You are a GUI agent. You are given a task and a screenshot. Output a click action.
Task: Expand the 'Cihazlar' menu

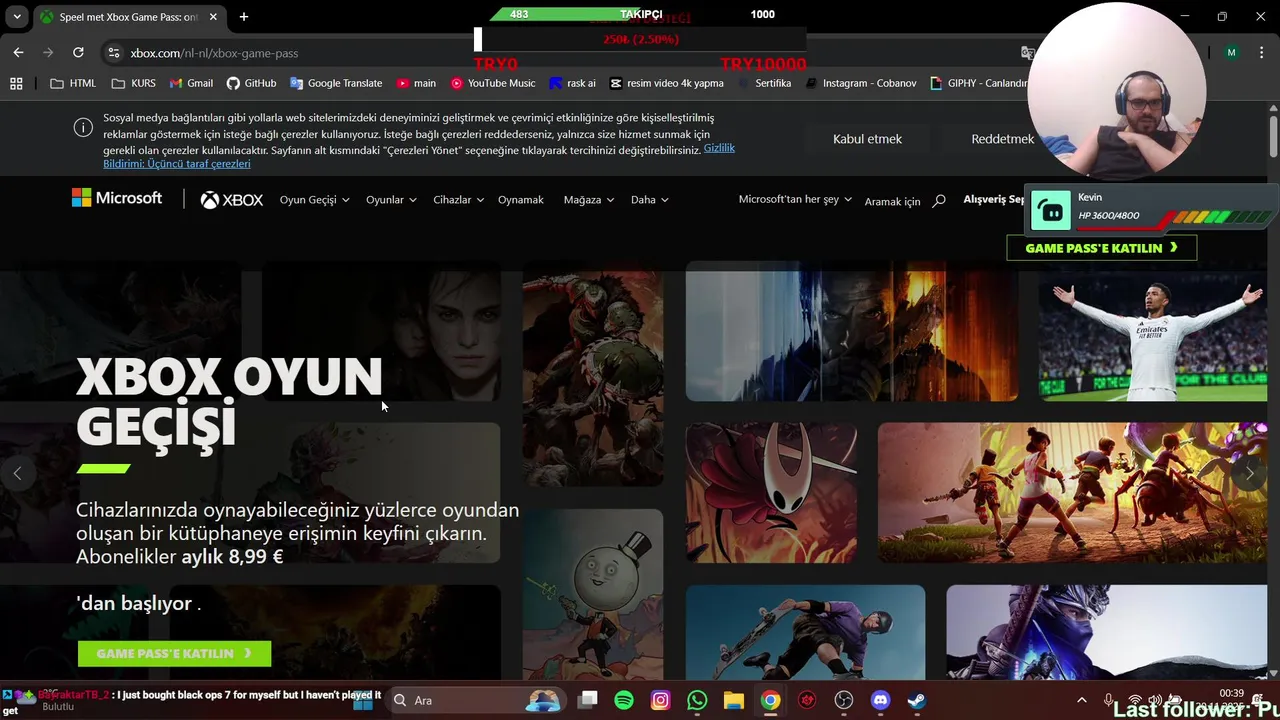coord(458,200)
